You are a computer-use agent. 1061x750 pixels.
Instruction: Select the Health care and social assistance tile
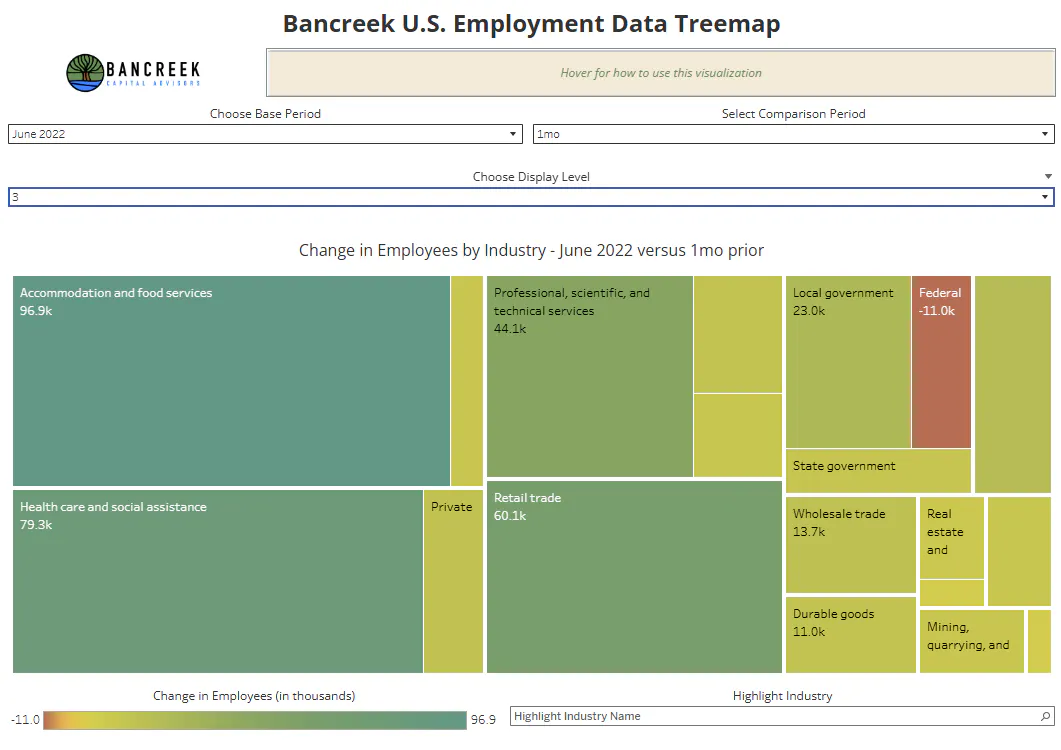(218, 581)
